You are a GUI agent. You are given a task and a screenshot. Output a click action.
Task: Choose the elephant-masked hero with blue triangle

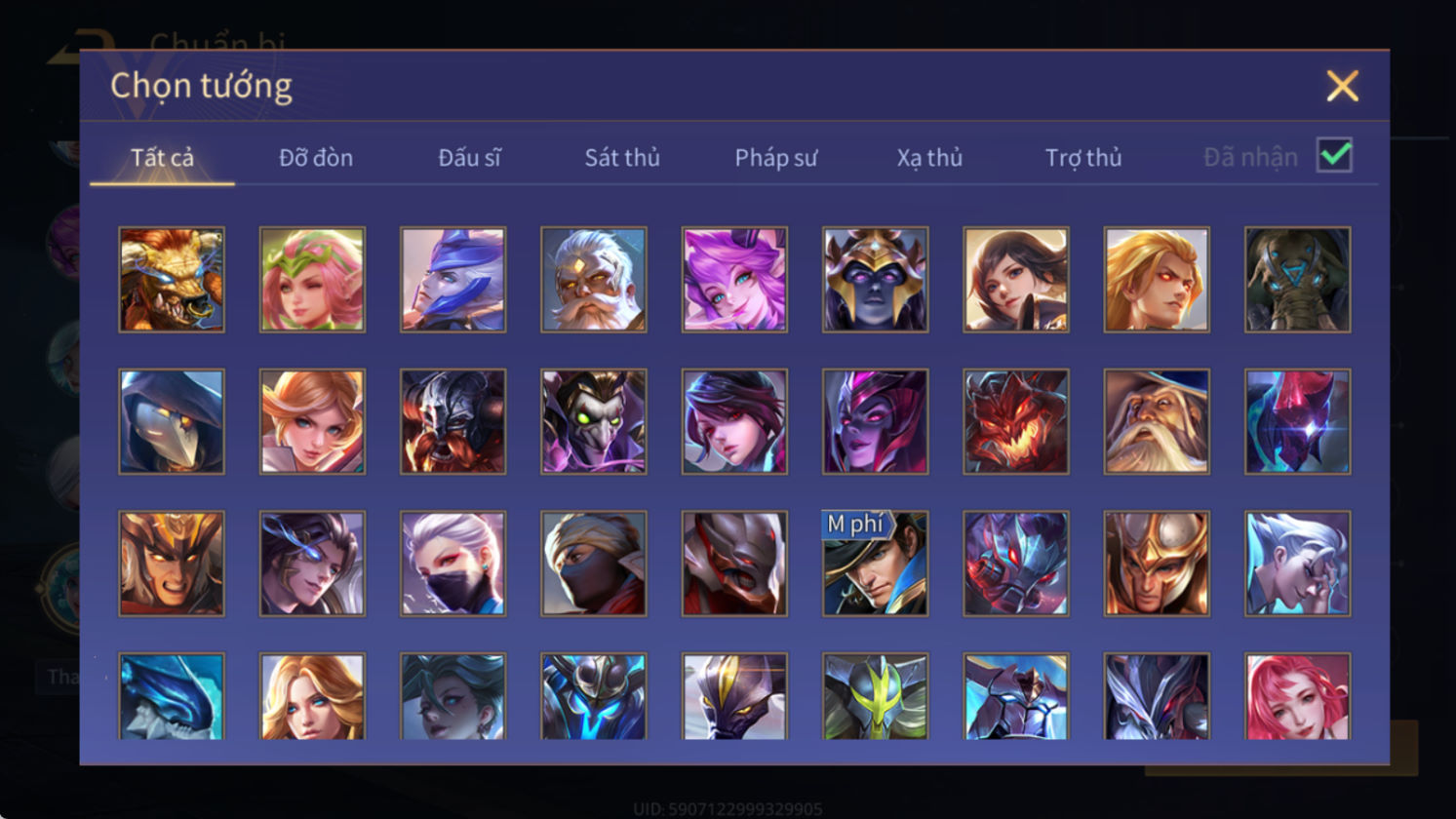(1297, 280)
